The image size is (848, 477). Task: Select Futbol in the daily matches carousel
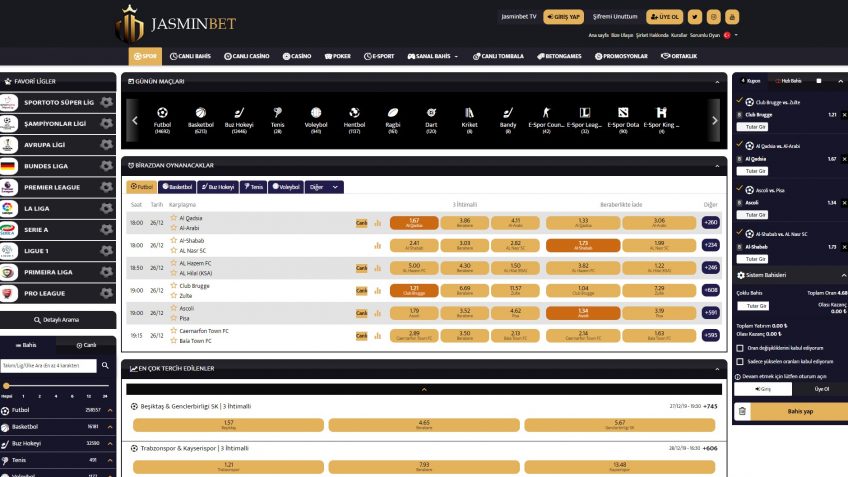point(162,119)
